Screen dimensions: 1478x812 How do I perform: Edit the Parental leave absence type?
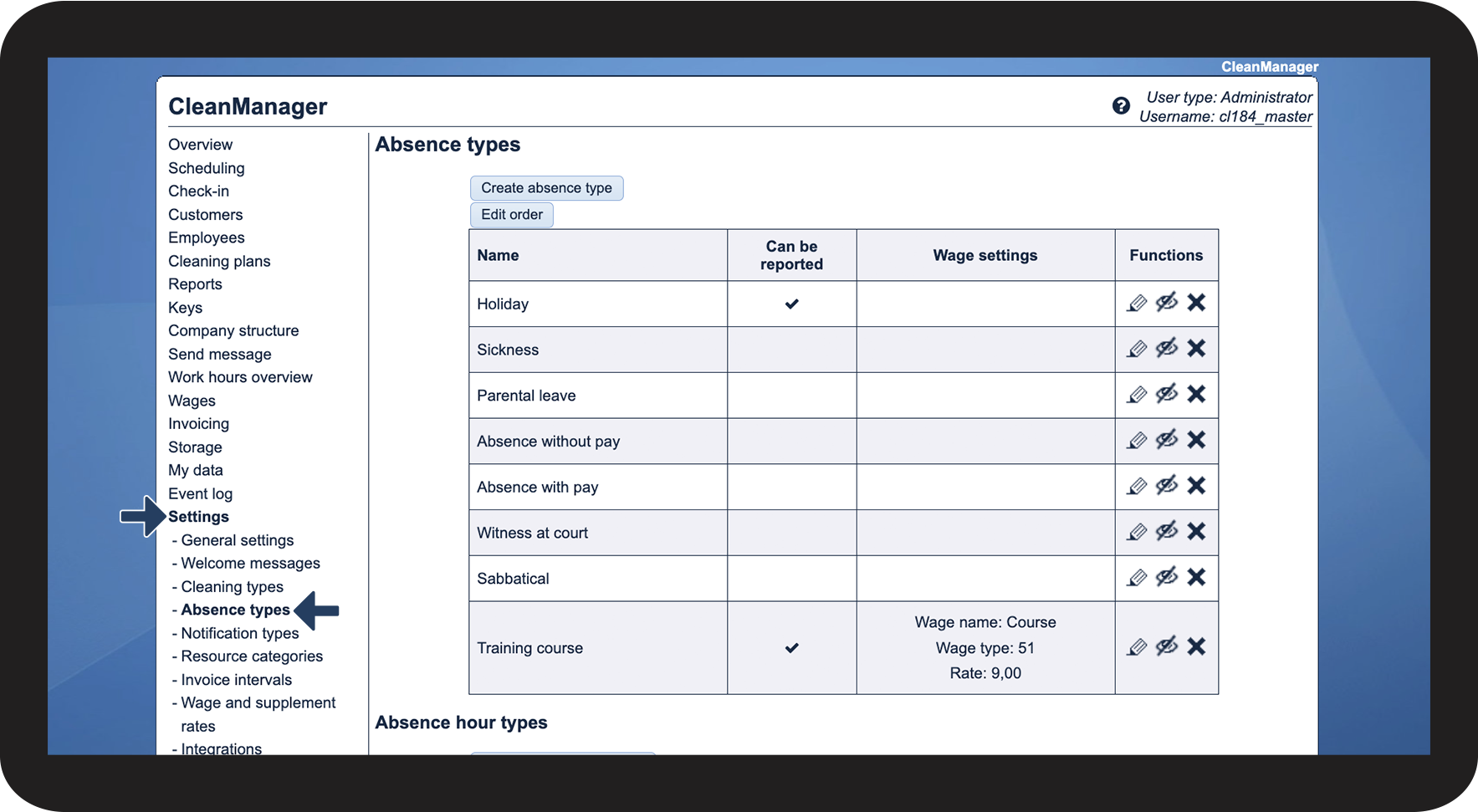(x=1137, y=395)
